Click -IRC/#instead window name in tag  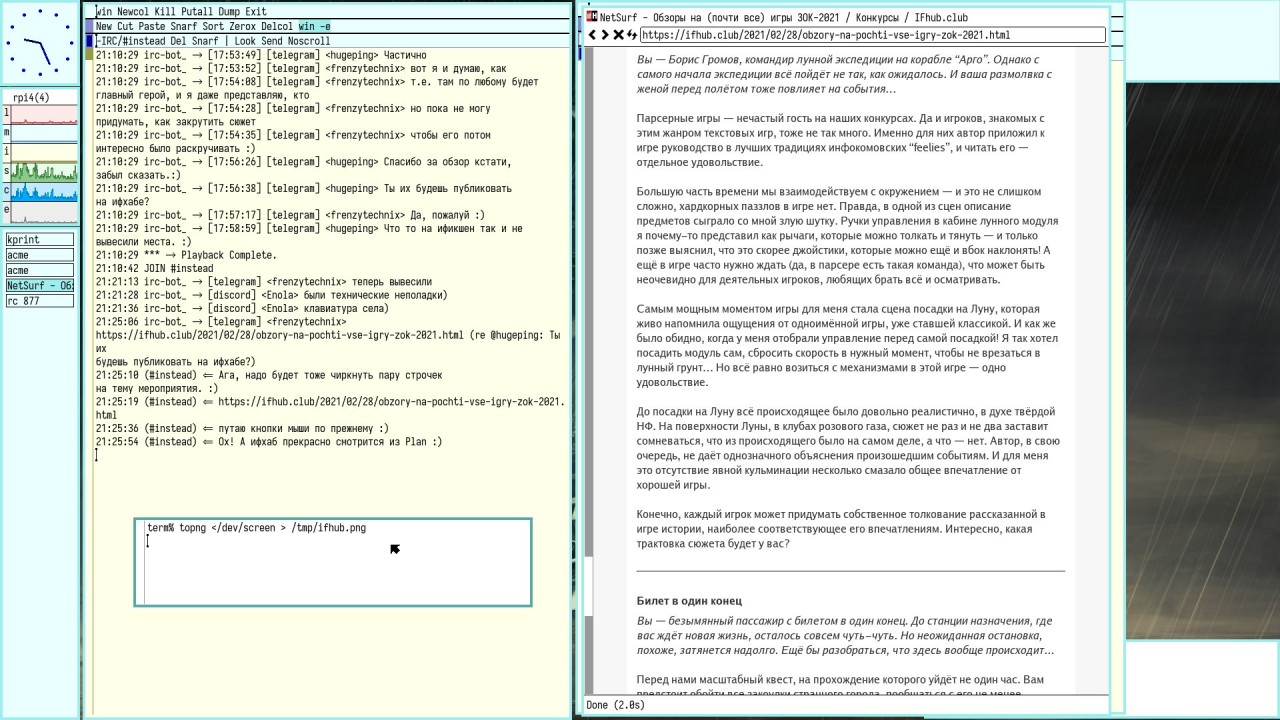131,41
